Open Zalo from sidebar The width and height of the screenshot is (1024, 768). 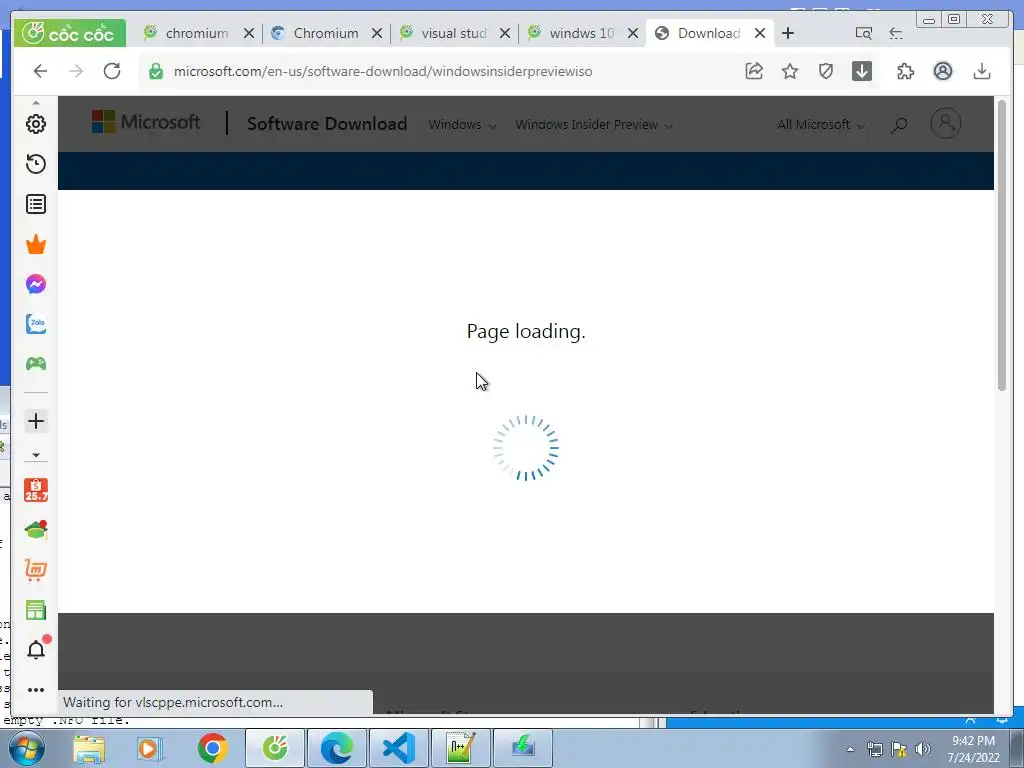coord(36,324)
